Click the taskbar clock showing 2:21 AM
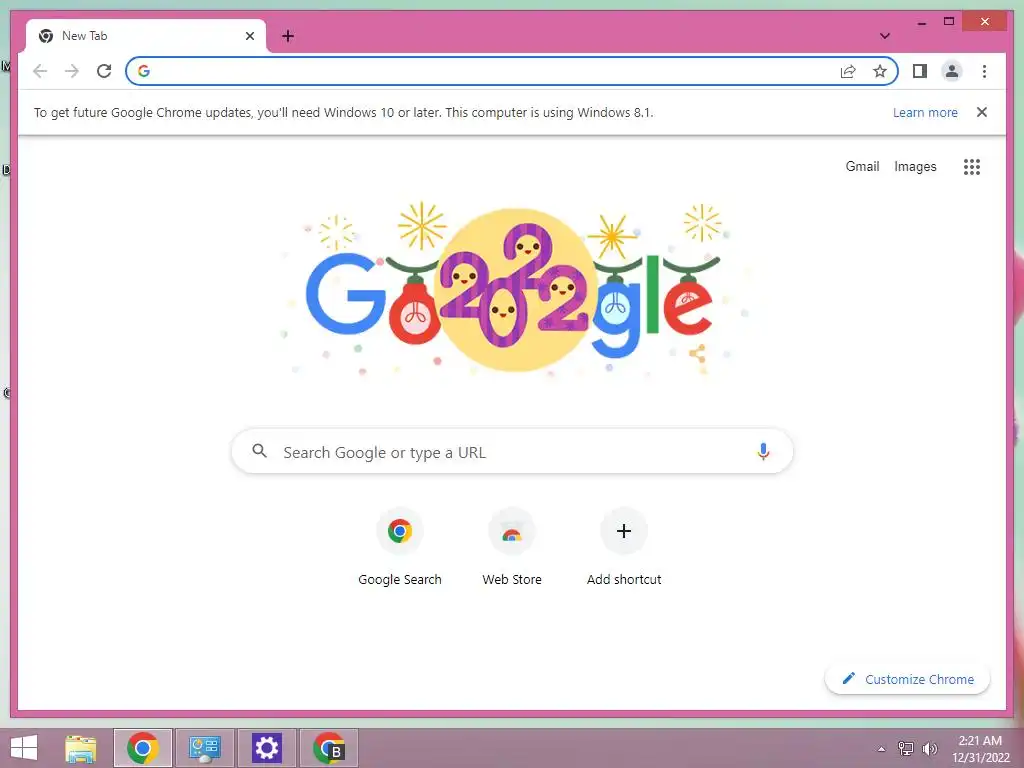The image size is (1024, 768). pos(980,749)
